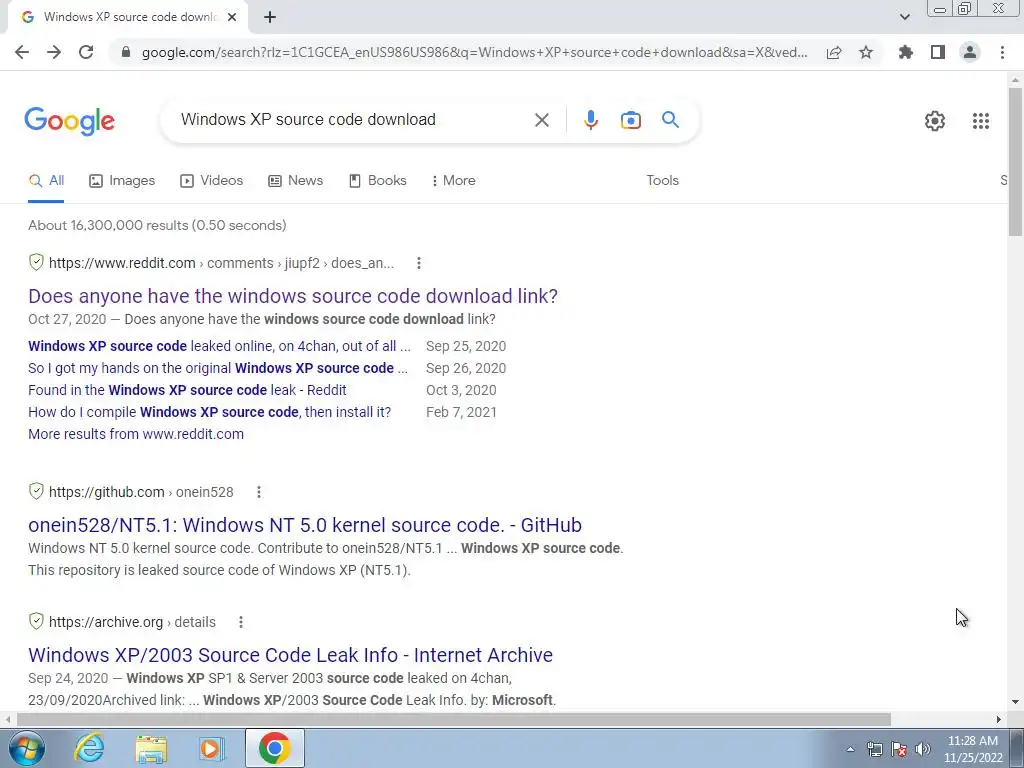1024x768 pixels.
Task: Open the Extensions puzzle icon
Action: click(906, 52)
